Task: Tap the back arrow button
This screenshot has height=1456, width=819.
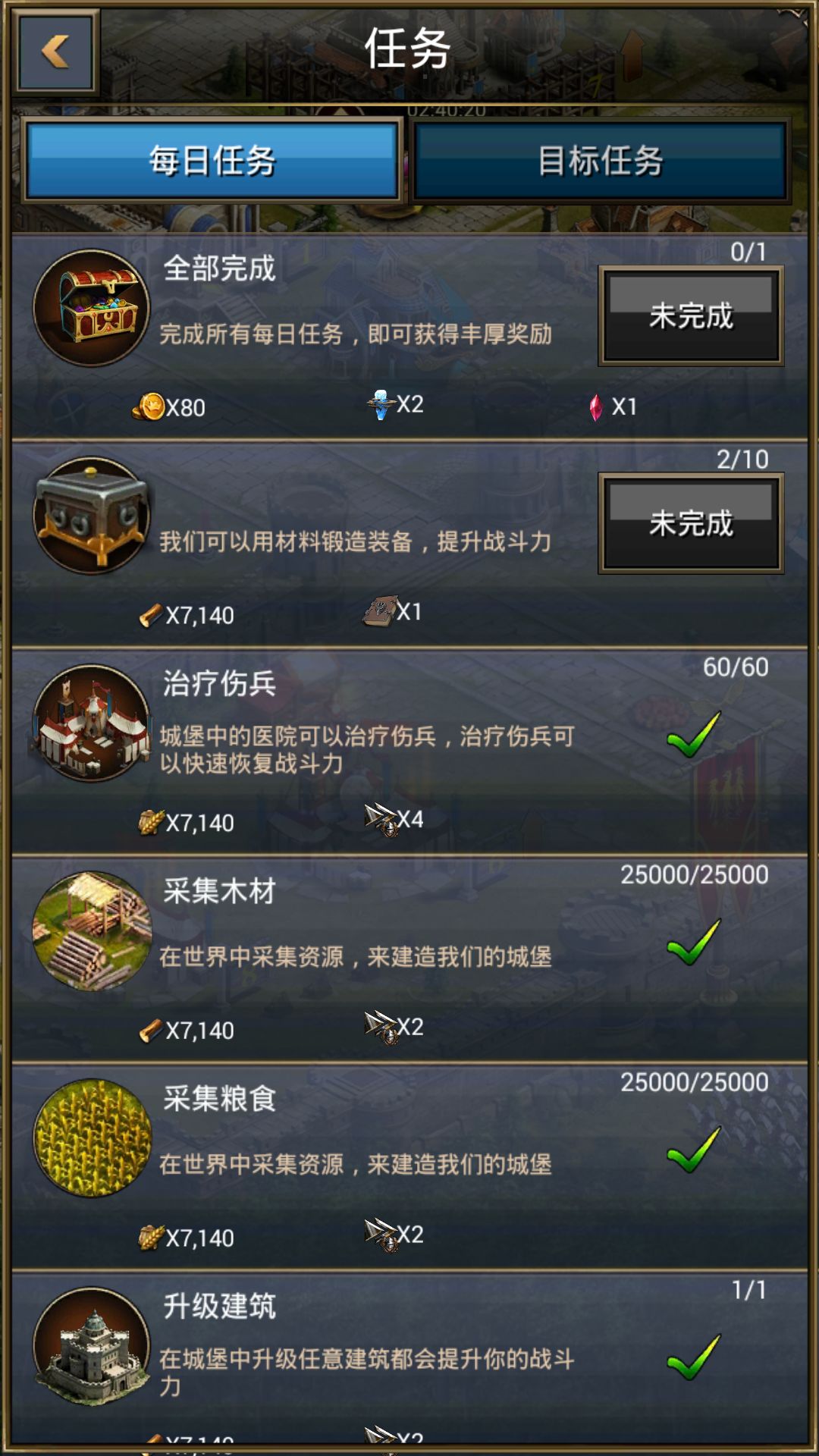Action: click(x=56, y=52)
